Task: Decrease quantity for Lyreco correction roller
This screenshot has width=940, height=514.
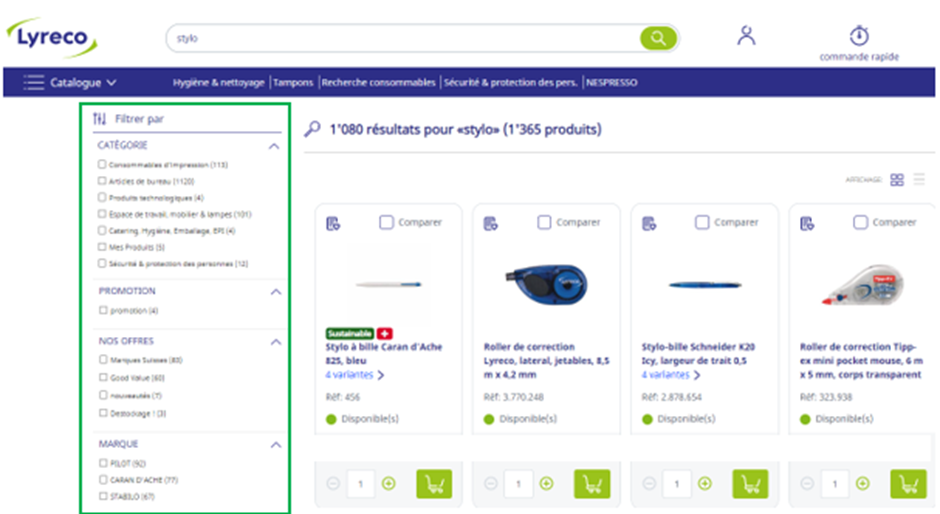Action: [491, 483]
